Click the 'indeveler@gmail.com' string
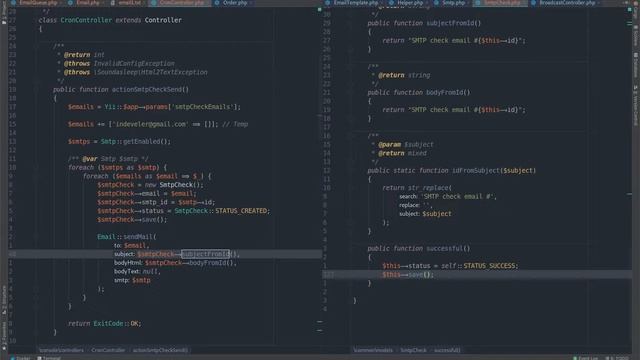This screenshot has height=360, width=640. pos(150,124)
